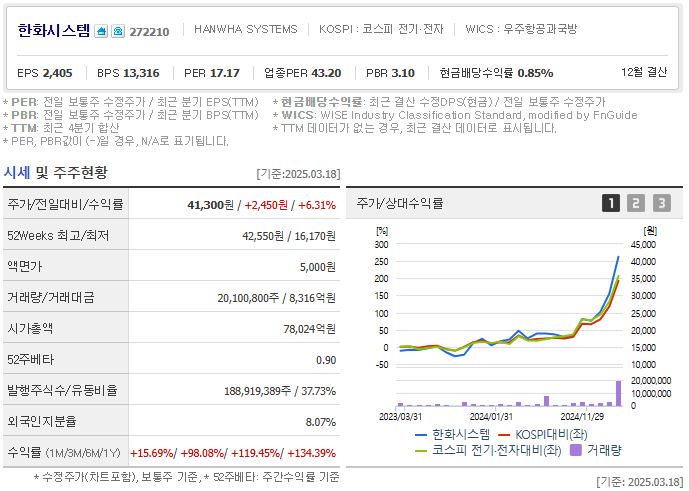Select the price change +2,450원
Image resolution: width=689 pixels, height=491 pixels.
click(x=266, y=205)
